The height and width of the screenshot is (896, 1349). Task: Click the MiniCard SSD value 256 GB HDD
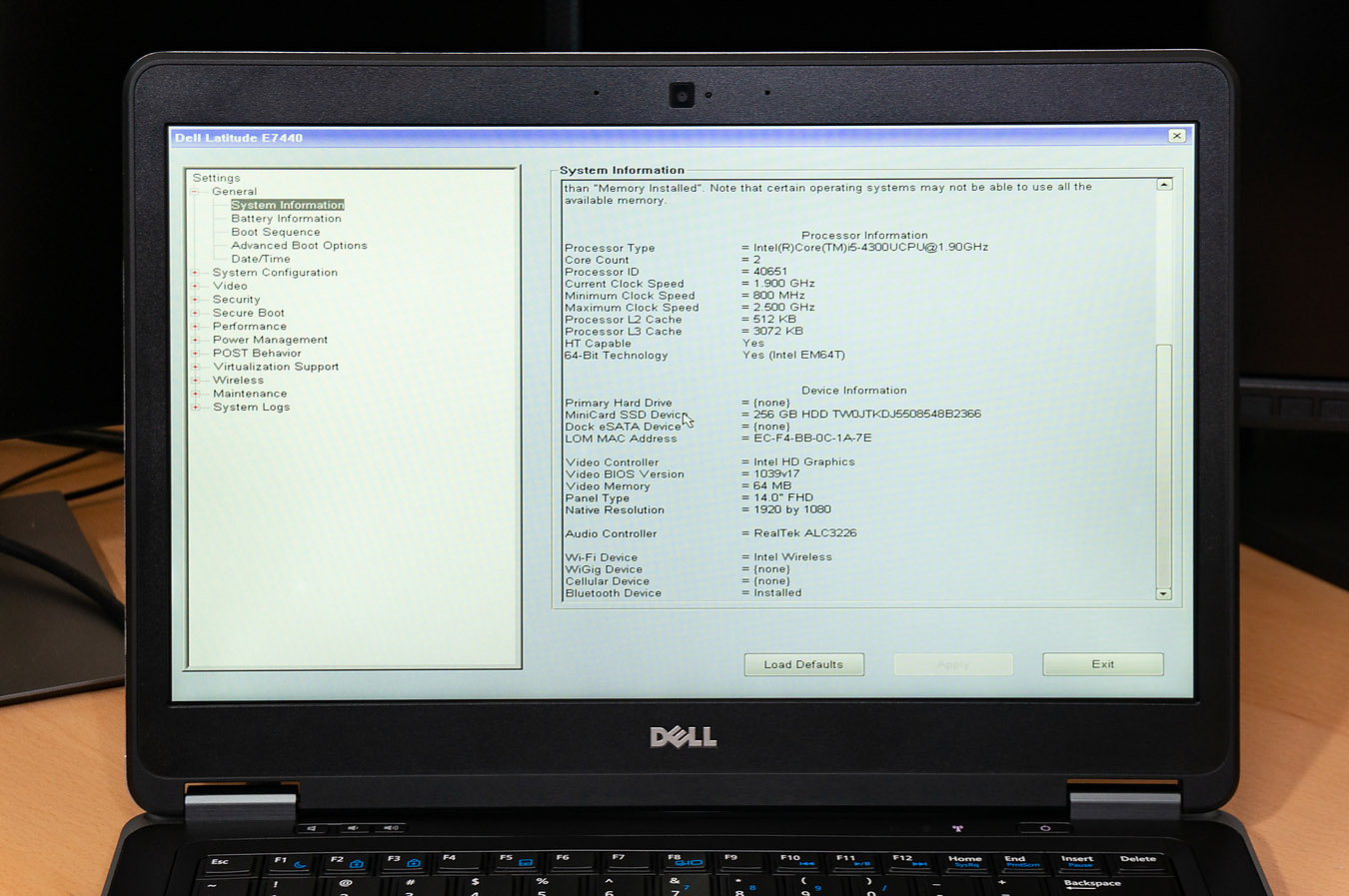[x=867, y=414]
